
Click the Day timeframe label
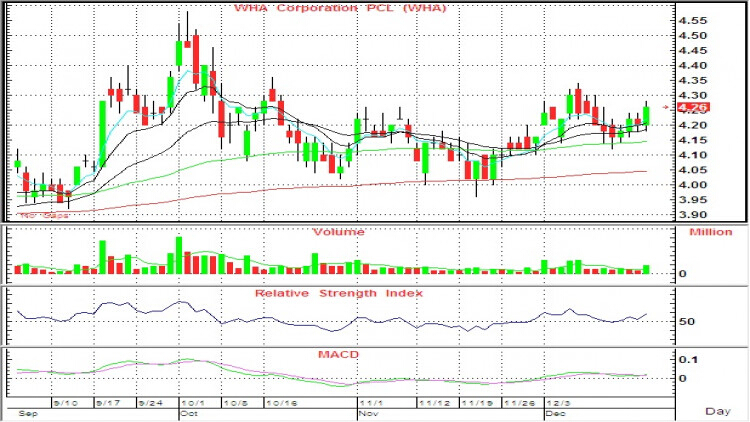click(718, 411)
